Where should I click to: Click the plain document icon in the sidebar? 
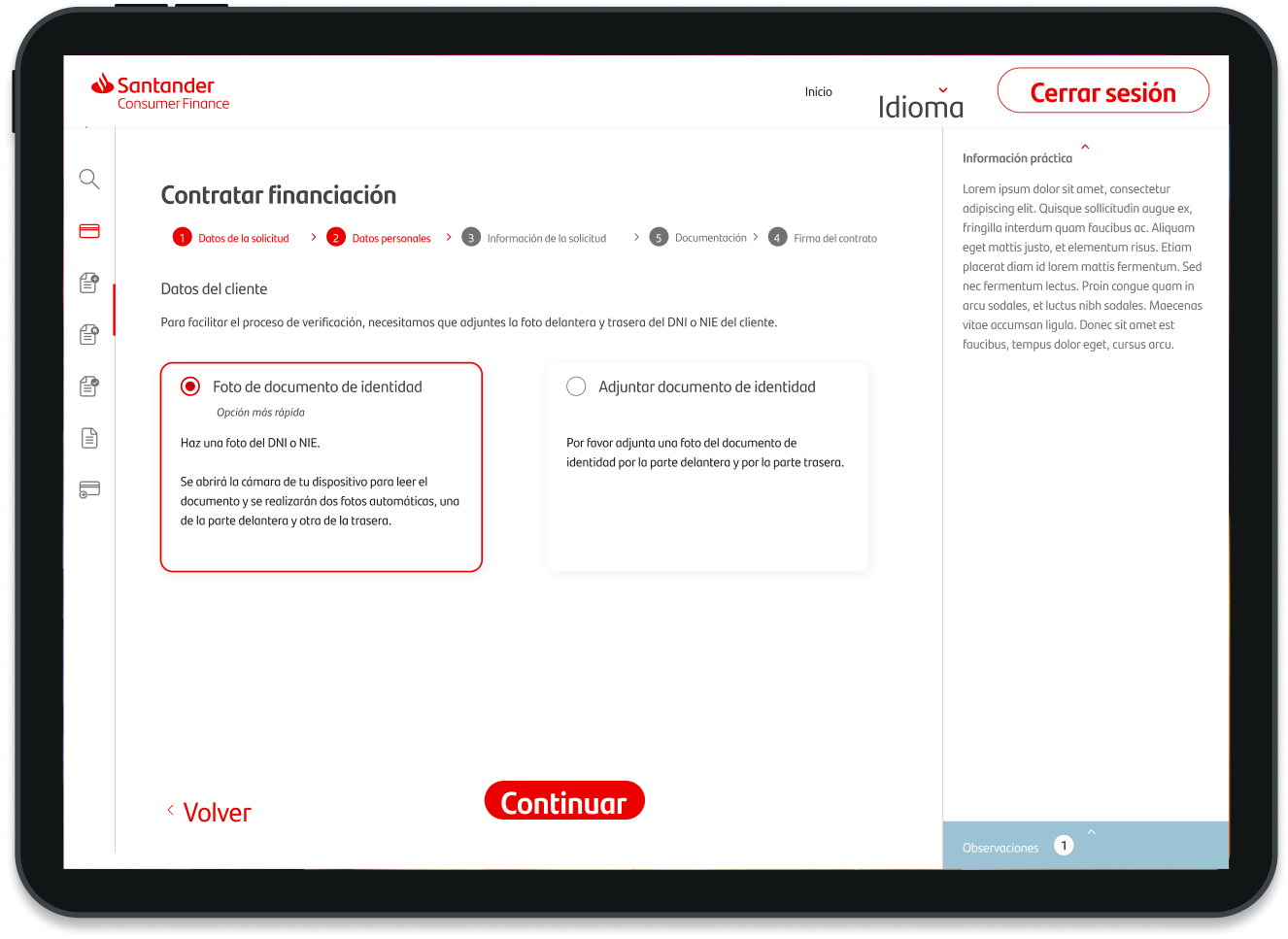click(x=88, y=438)
